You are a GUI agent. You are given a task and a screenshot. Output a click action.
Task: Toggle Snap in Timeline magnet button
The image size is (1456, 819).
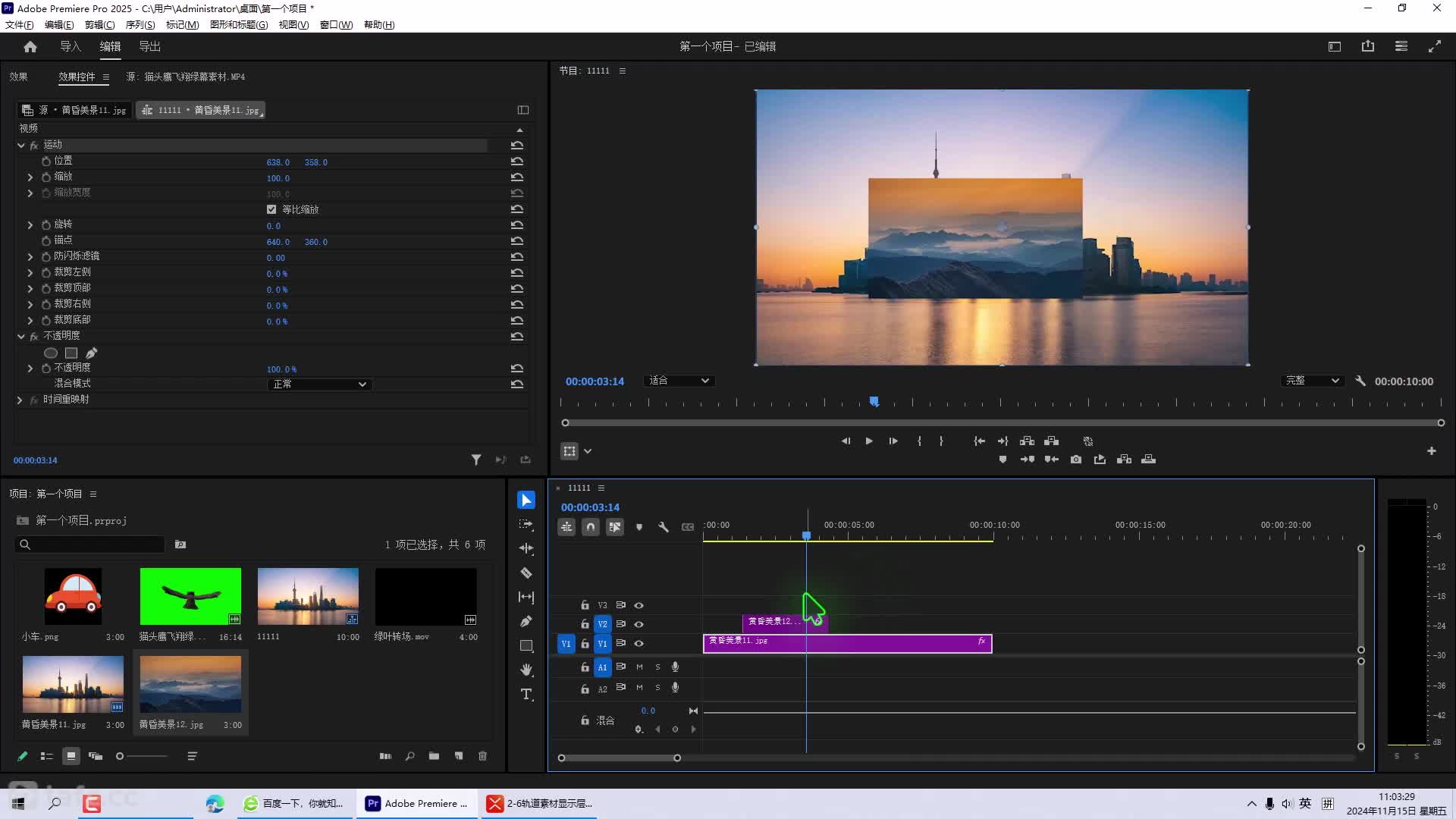591,527
